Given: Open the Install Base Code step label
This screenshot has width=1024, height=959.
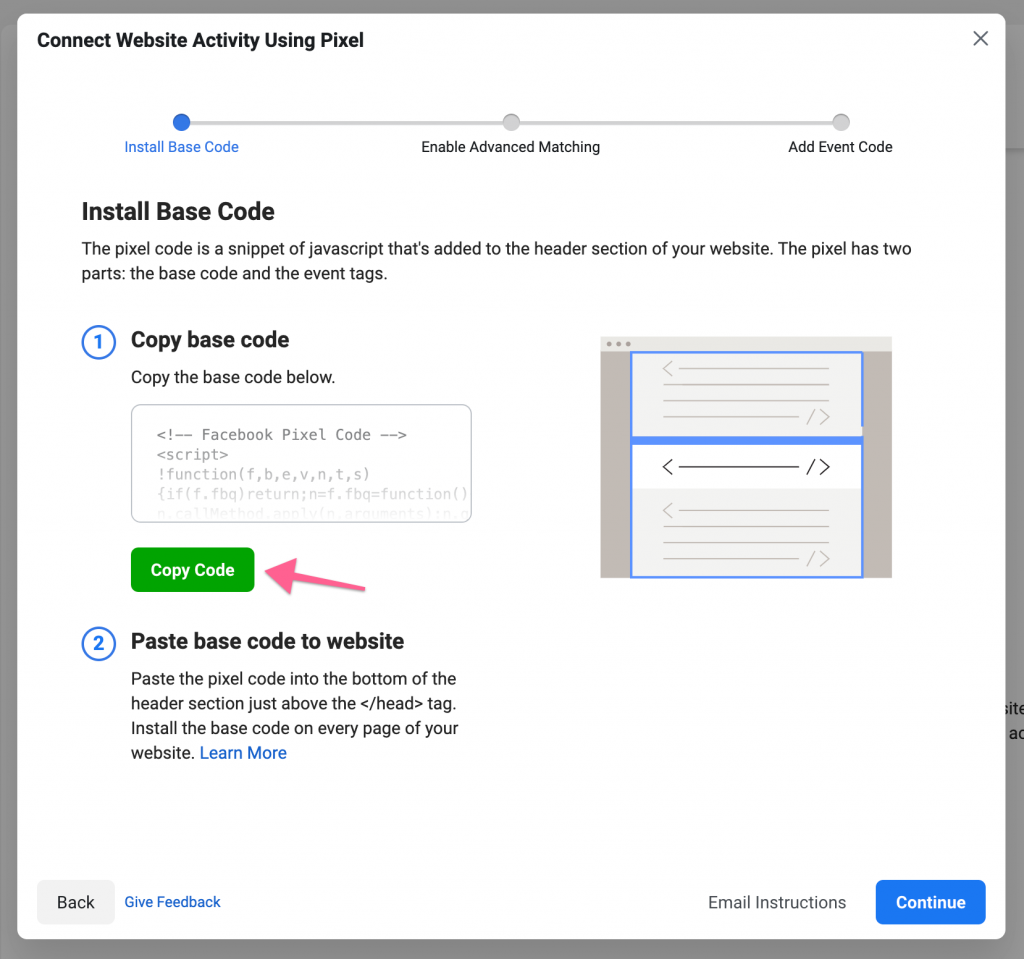Looking at the screenshot, I should pyautogui.click(x=181, y=147).
